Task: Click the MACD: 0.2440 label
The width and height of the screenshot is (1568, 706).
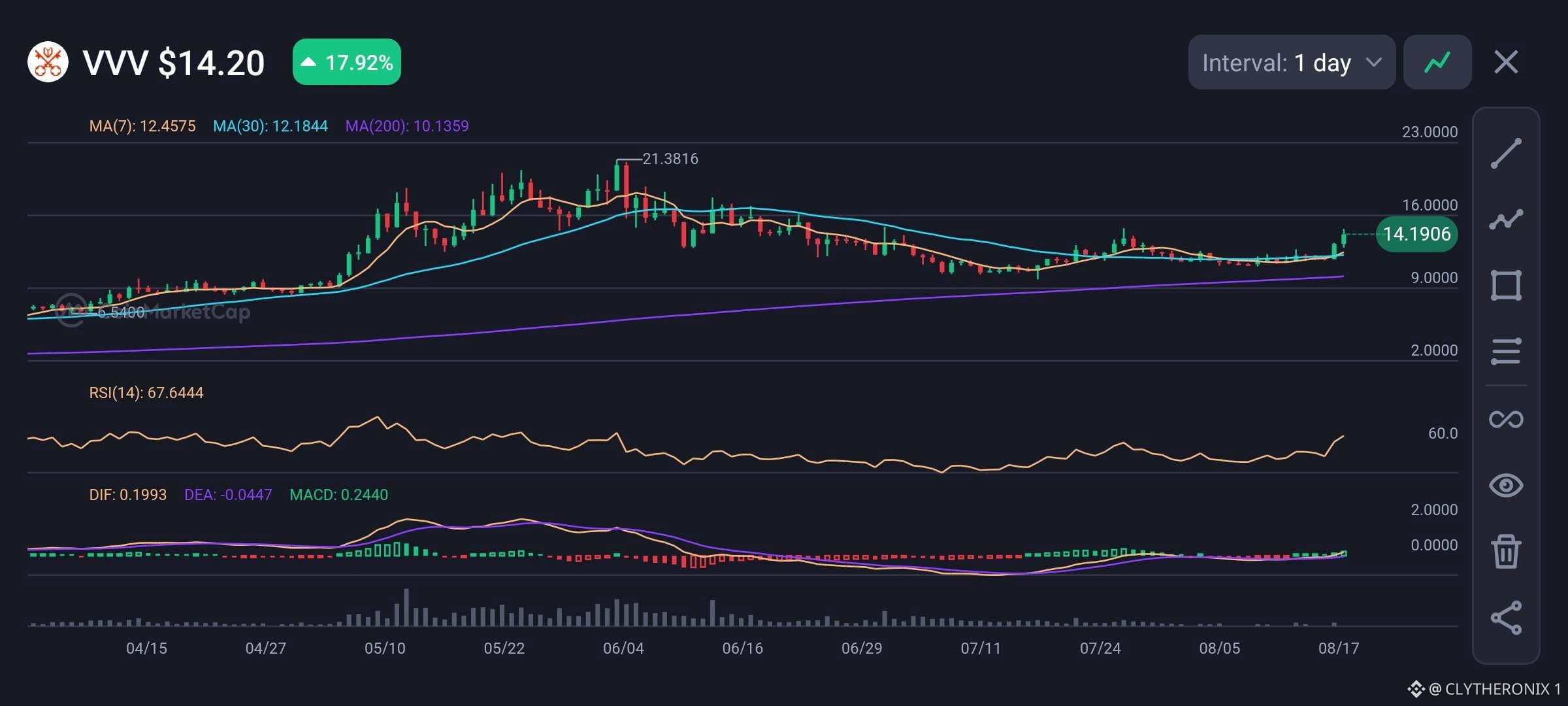Action: click(339, 495)
